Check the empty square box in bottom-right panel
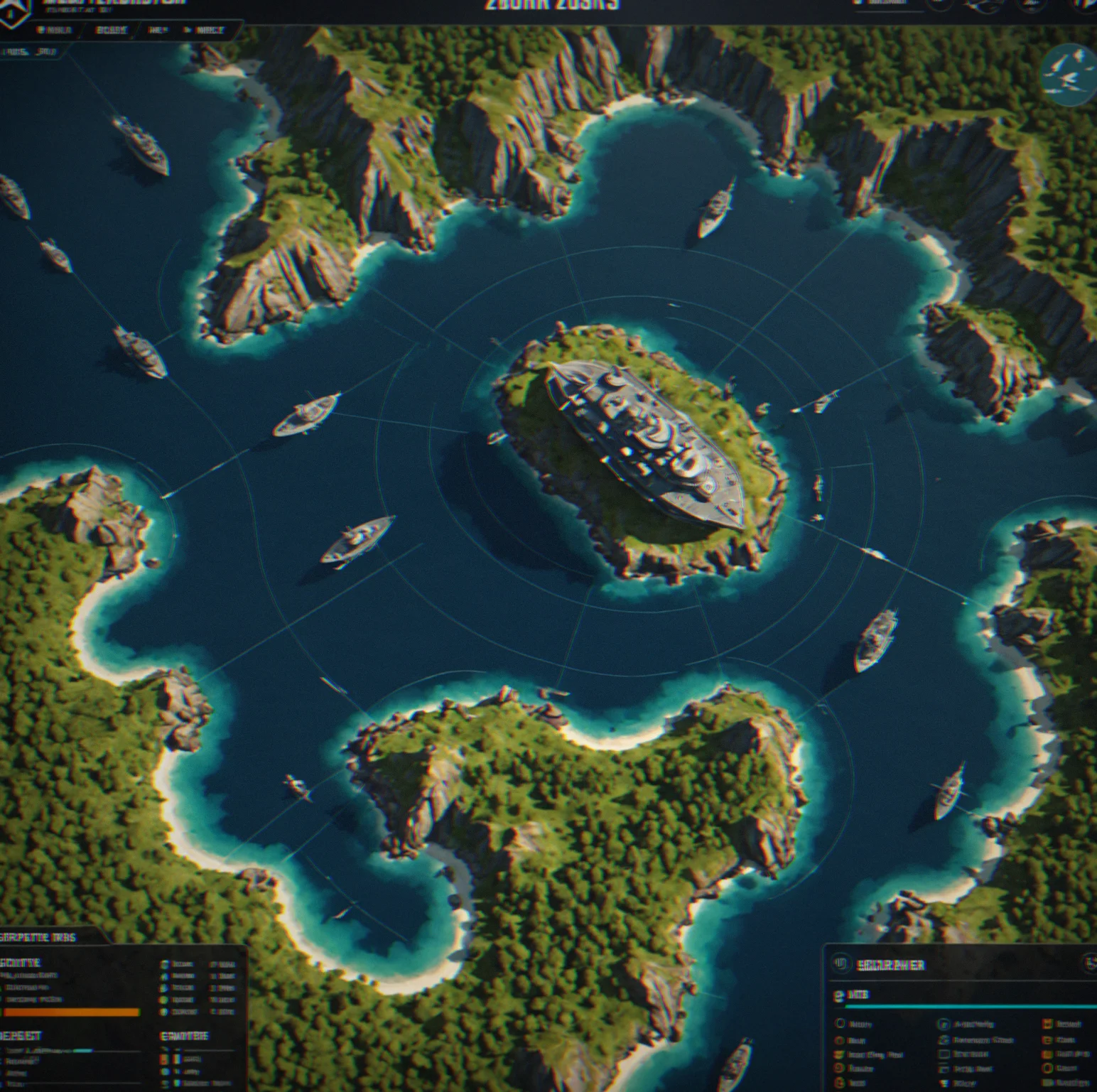Viewport: 1097px width, 1092px height. (x=944, y=1055)
